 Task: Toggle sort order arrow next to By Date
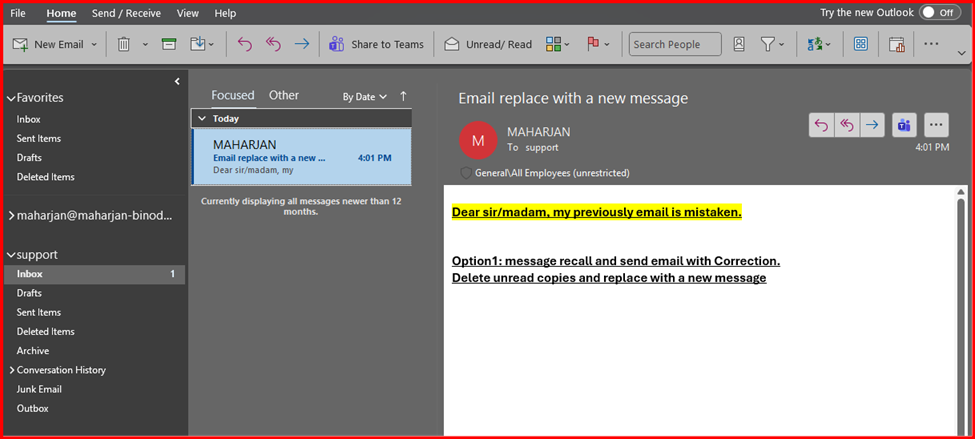[x=404, y=97]
